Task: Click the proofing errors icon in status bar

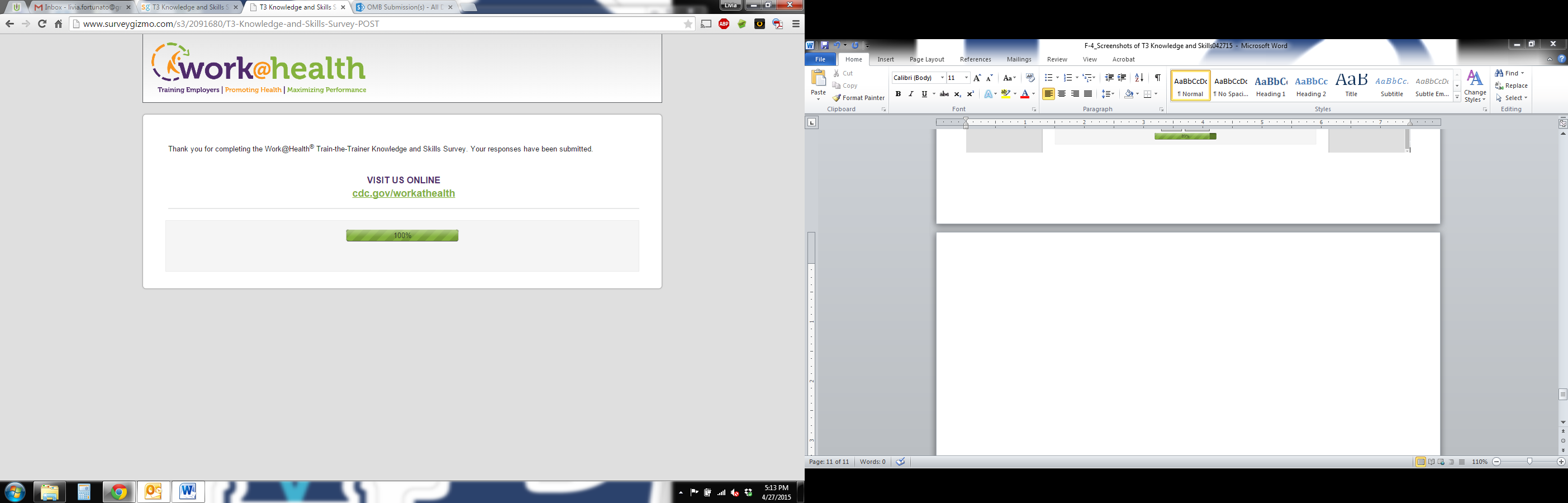Action: pyautogui.click(x=900, y=462)
